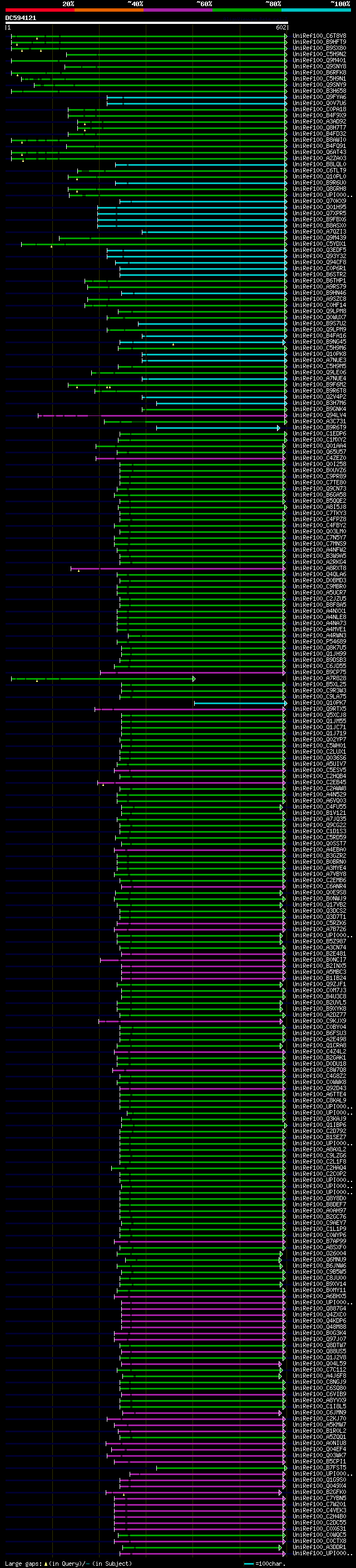Click the =100char. scale legend

pyautogui.click(x=264, y=1563)
